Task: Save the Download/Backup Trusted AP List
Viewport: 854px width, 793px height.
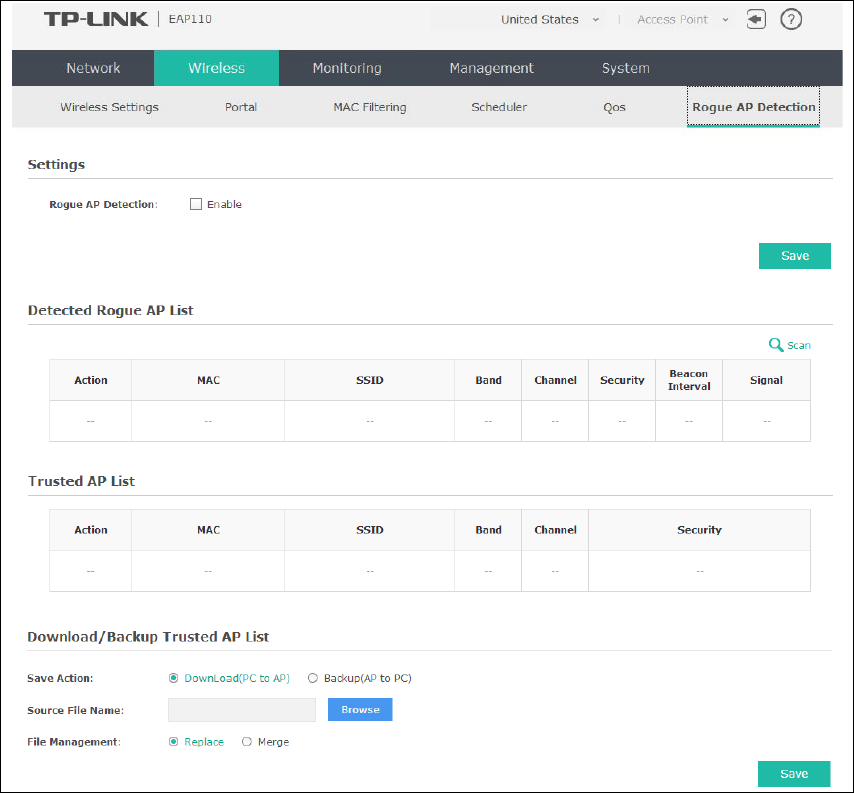Action: (x=794, y=774)
